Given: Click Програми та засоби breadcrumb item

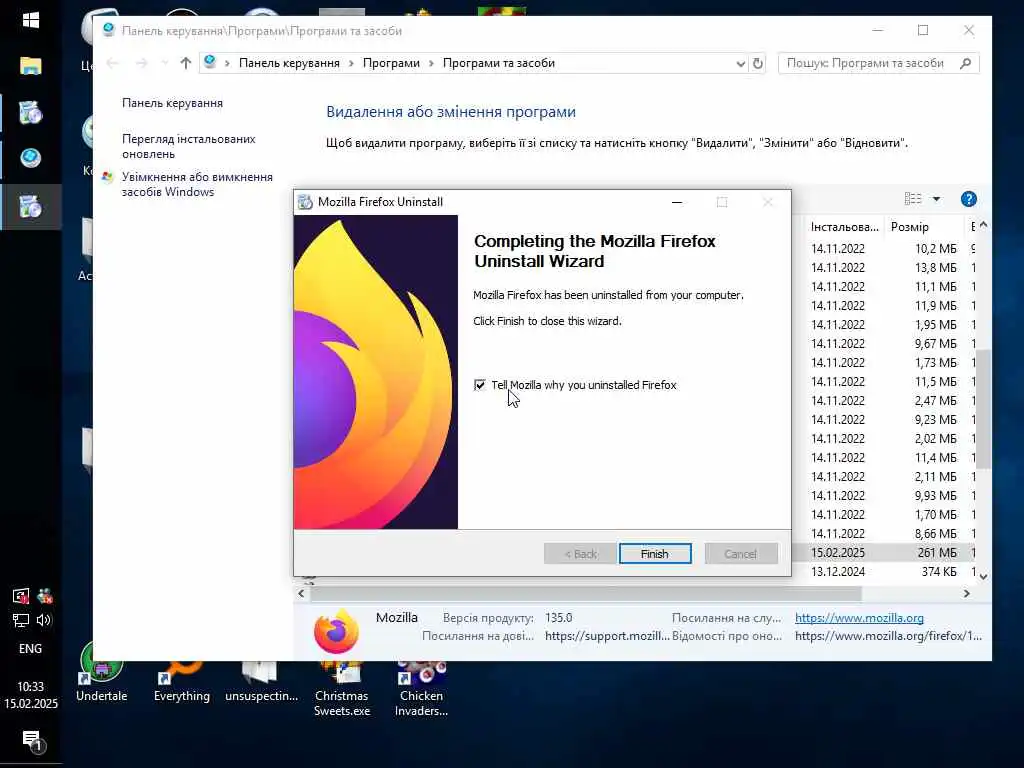Looking at the screenshot, I should [499, 63].
